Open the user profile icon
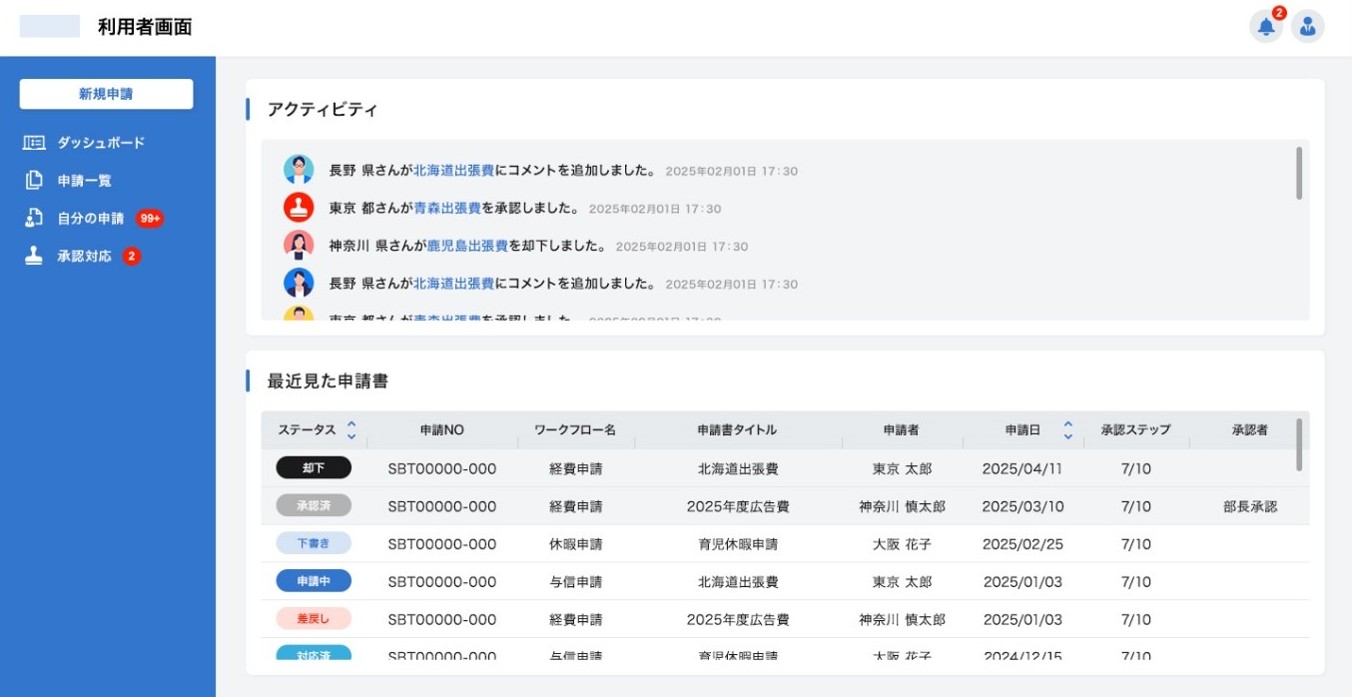Viewport: 1352px width, 697px height. click(x=1307, y=27)
